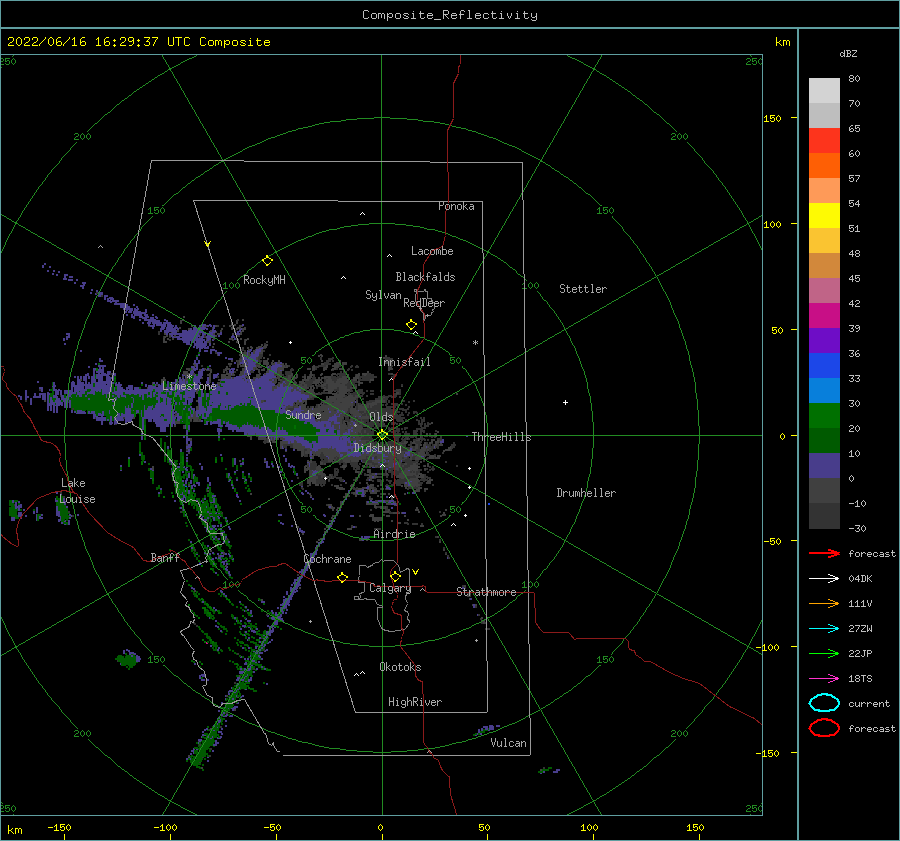Image resolution: width=900 pixels, height=841 pixels.
Task: Click the Composite_Reflectivity title
Action: [x=450, y=15]
